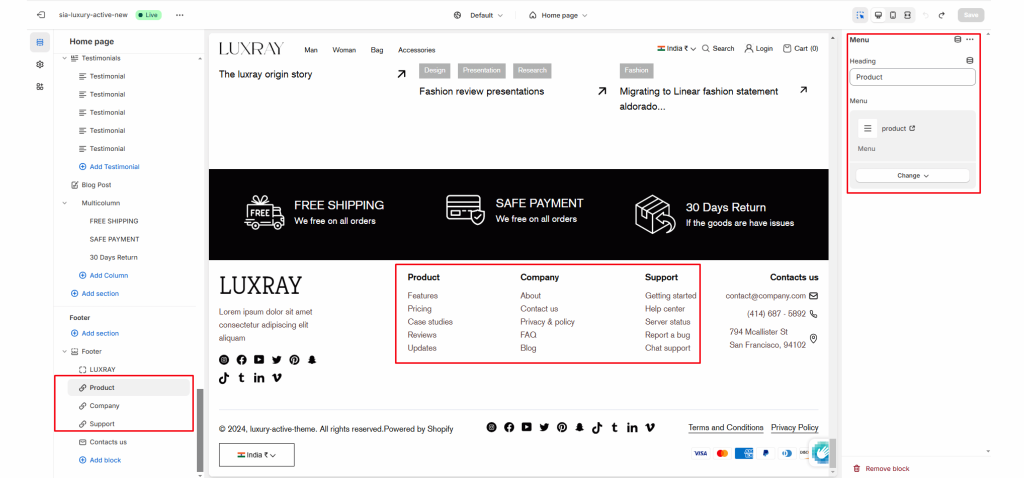
Task: Click the Heading input field containing Product
Action: 912,77
